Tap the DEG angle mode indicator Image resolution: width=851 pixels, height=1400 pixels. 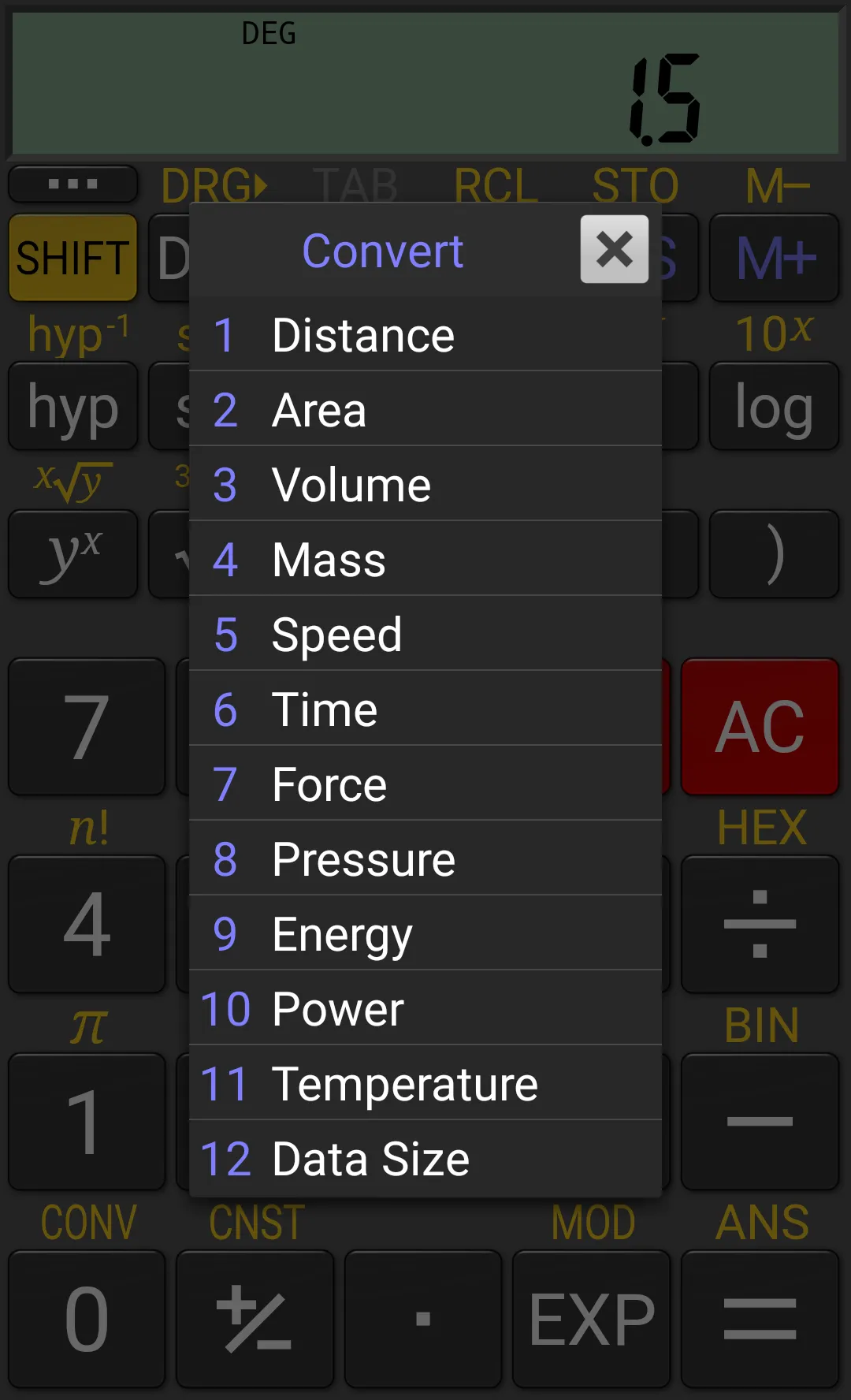coord(269,34)
